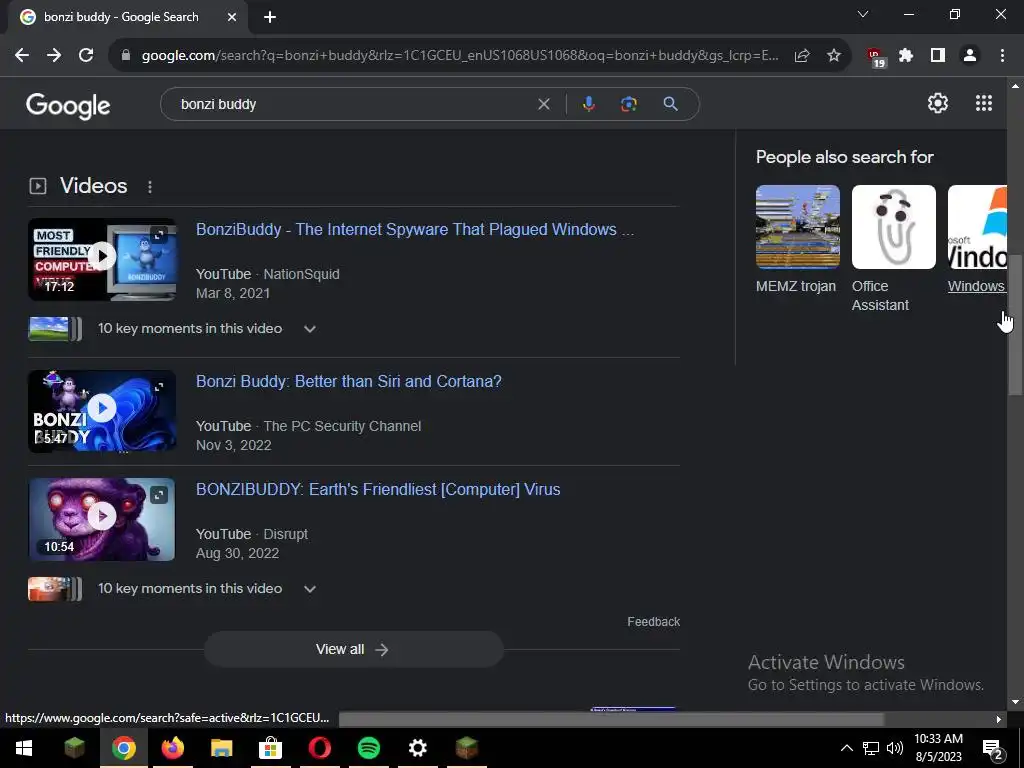The height and width of the screenshot is (768, 1024).
Task: Open Minecraft next to the Start button
Action: pos(74,748)
